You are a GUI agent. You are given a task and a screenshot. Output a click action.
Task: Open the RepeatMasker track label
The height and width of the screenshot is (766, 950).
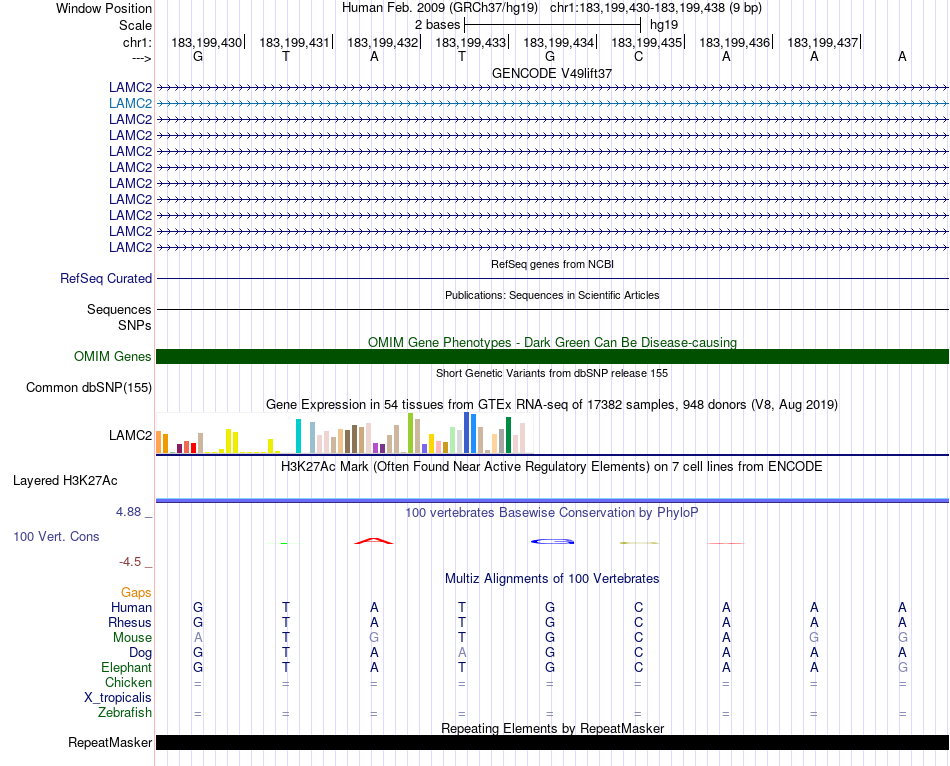(x=110, y=743)
